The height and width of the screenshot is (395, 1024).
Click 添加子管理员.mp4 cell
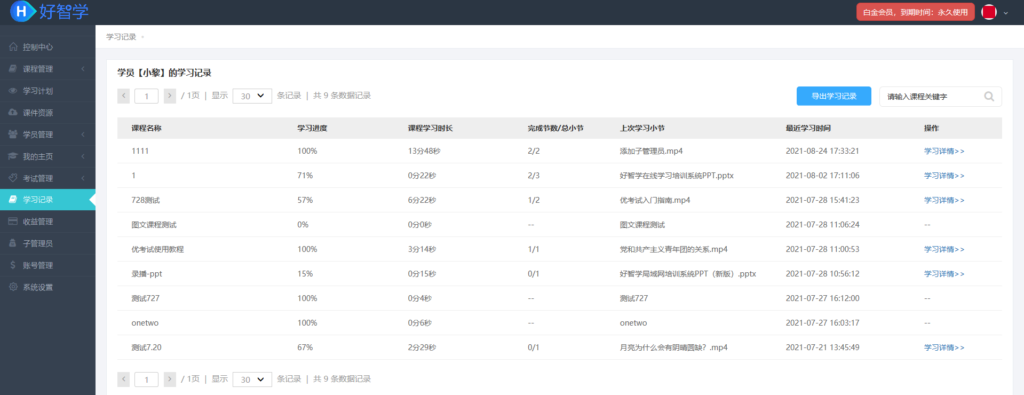(651, 151)
